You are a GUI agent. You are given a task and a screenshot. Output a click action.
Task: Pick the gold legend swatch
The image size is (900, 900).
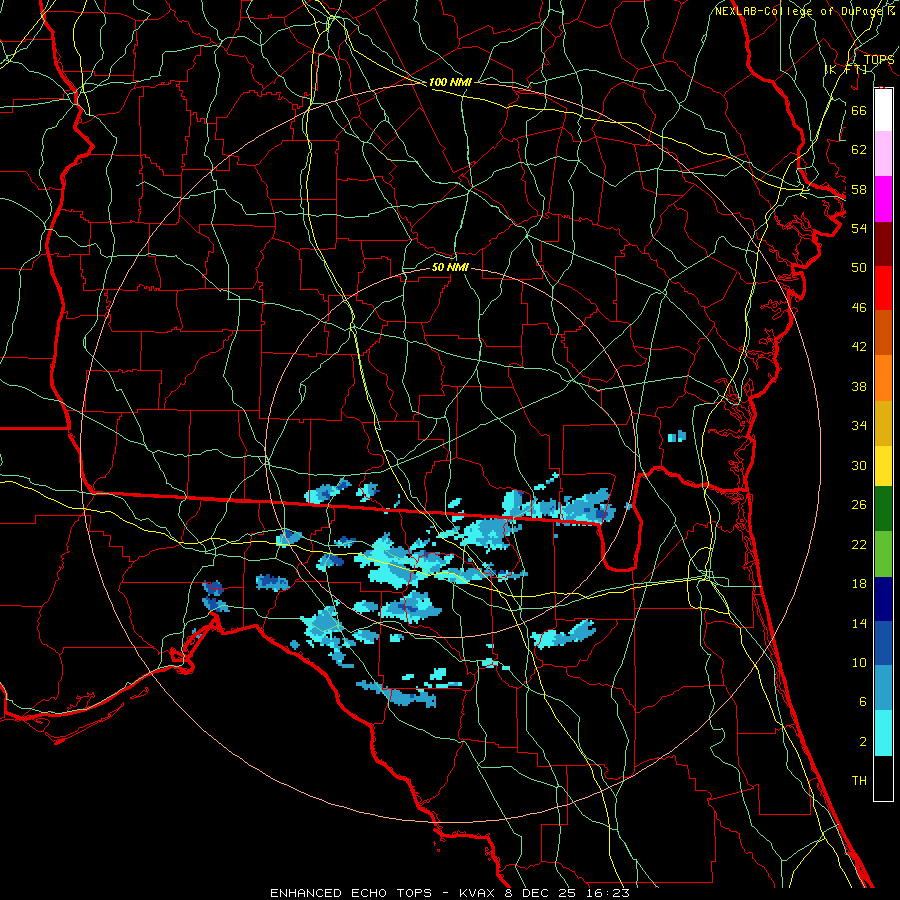883,423
